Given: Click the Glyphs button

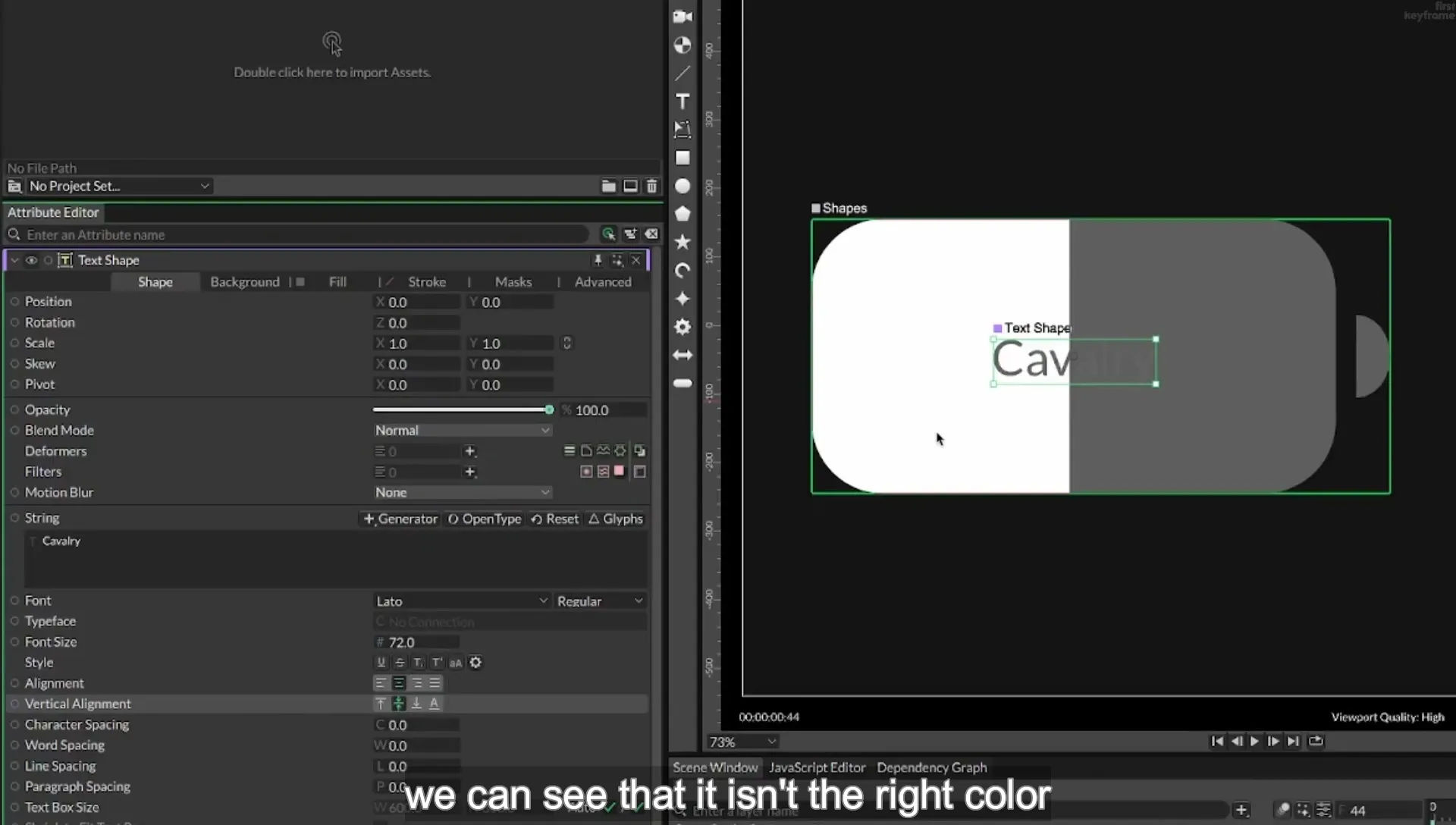Looking at the screenshot, I should click(x=616, y=519).
